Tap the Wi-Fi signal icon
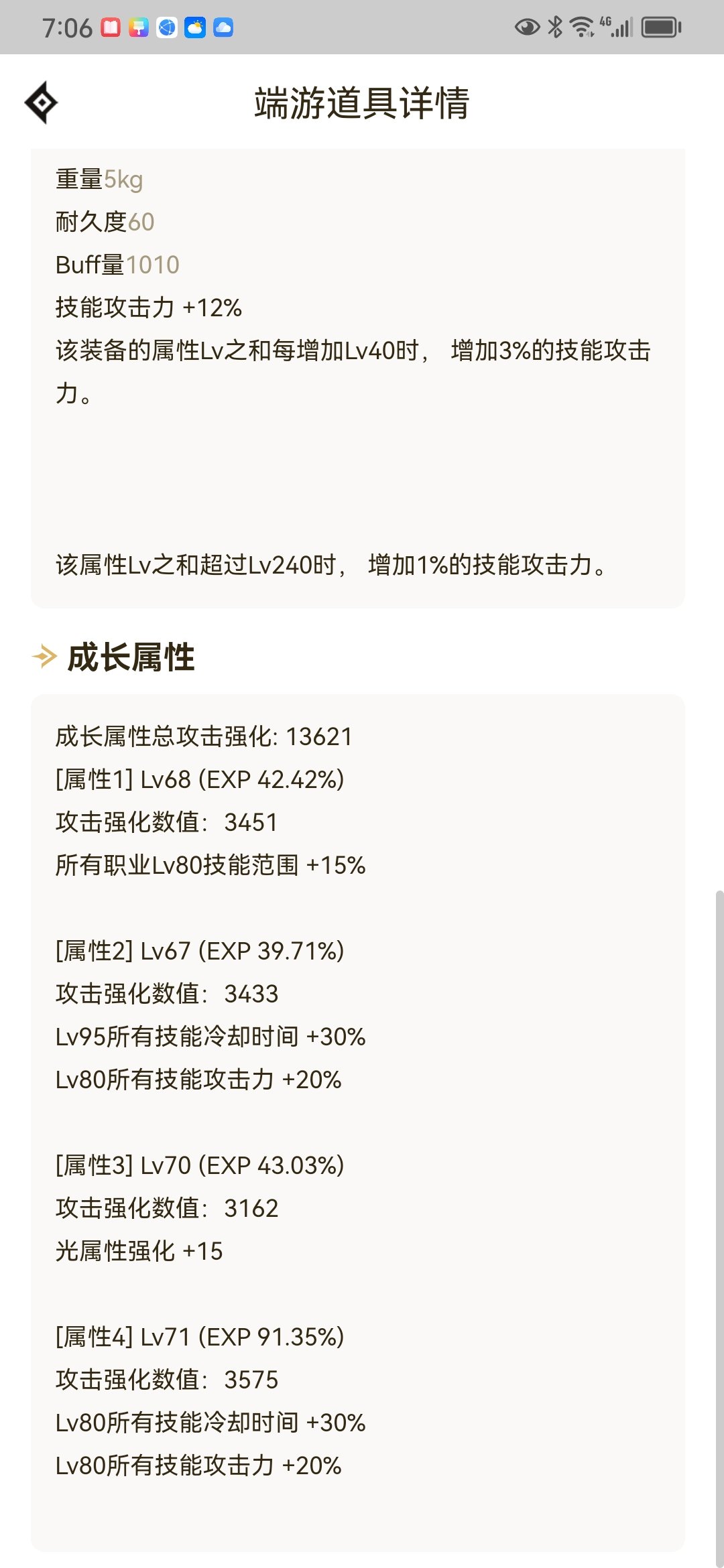Viewport: 724px width, 1568px height. pyautogui.click(x=581, y=27)
